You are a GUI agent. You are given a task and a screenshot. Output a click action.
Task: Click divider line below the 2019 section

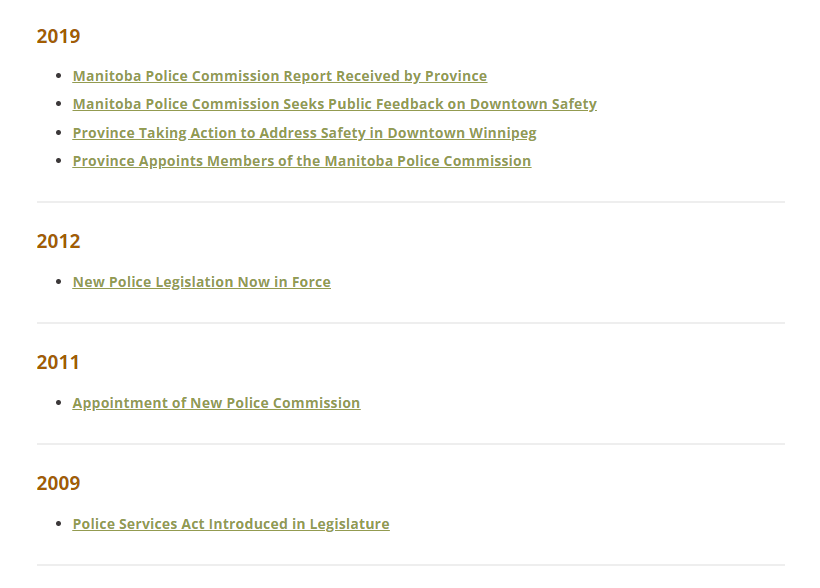(x=411, y=202)
